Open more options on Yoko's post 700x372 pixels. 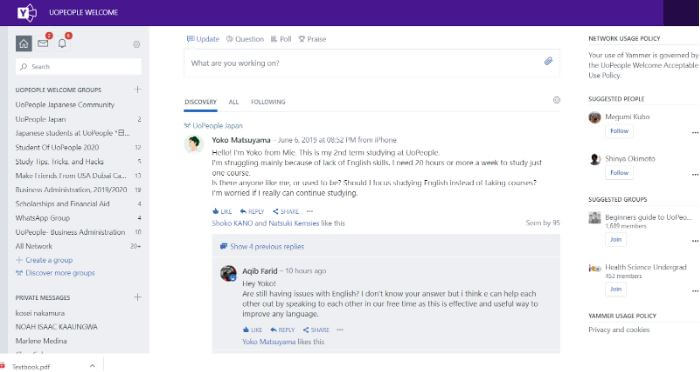[x=310, y=211]
